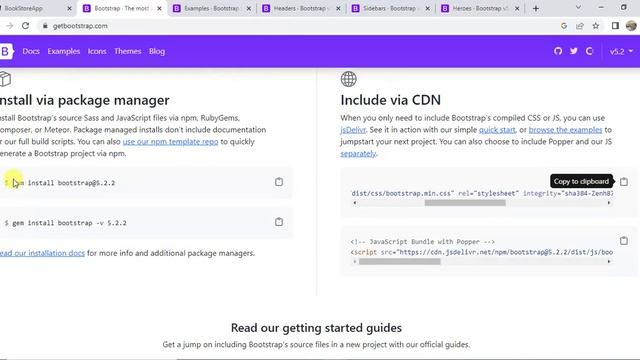The width and height of the screenshot is (640, 360).
Task: Follow 'use our npm template repo' link
Action: (x=170, y=142)
